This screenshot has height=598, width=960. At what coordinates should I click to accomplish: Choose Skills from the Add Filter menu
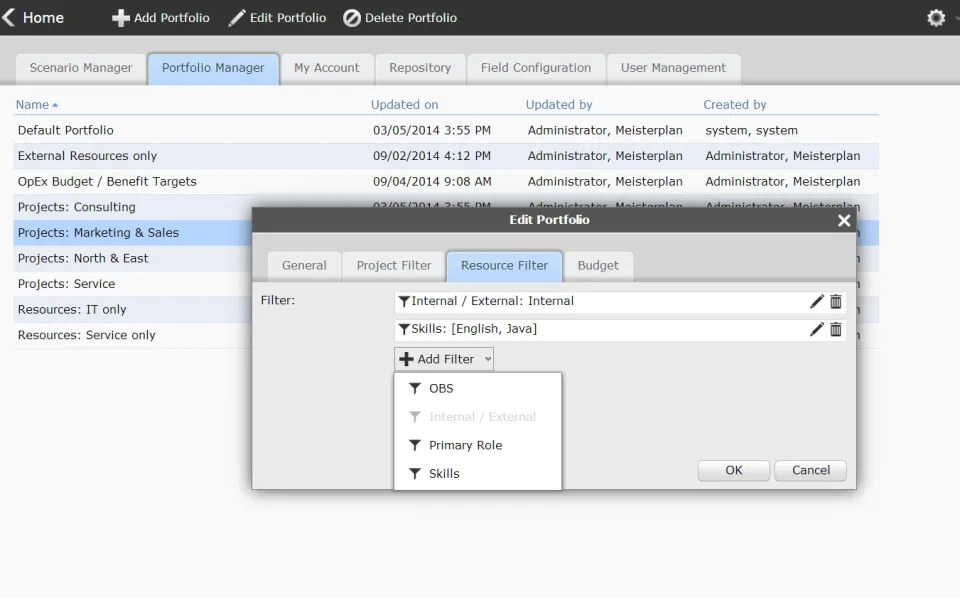[478, 474]
